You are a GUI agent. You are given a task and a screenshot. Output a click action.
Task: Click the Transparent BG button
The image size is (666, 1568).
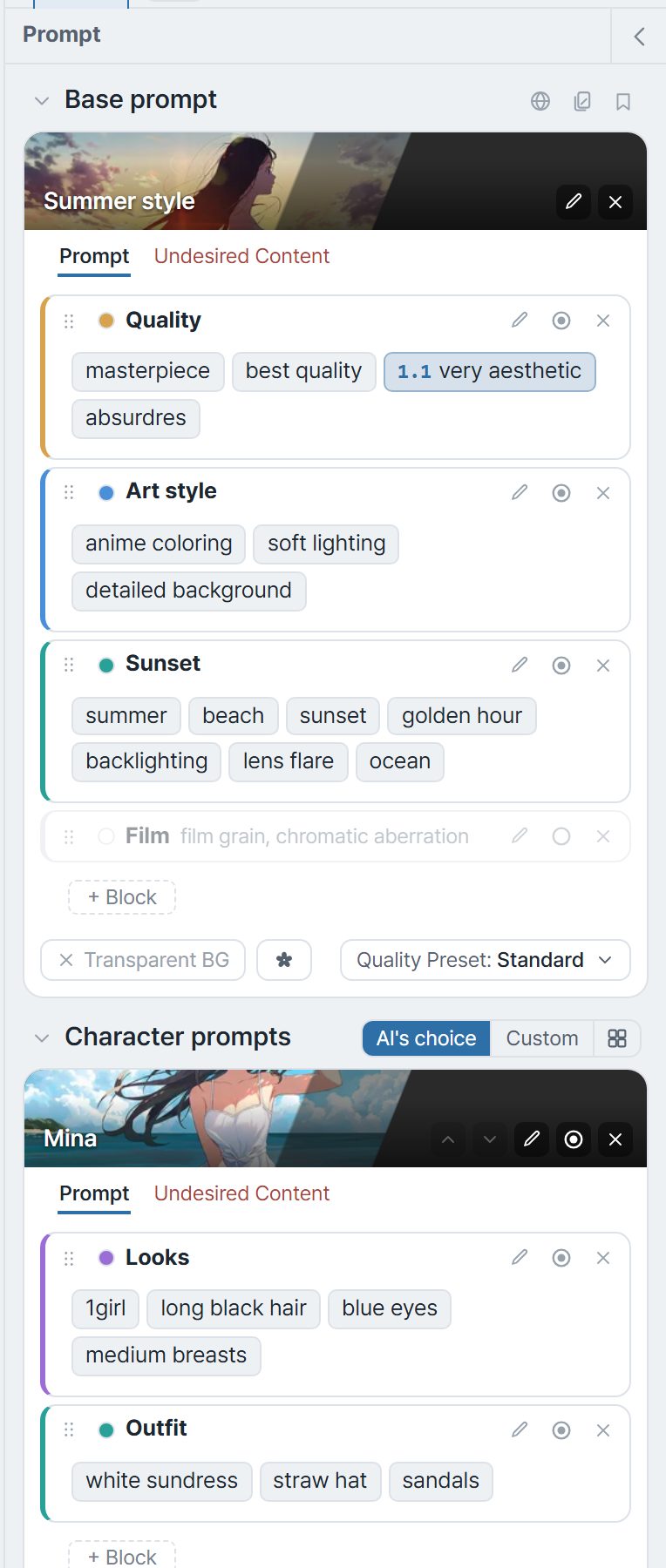(x=143, y=960)
